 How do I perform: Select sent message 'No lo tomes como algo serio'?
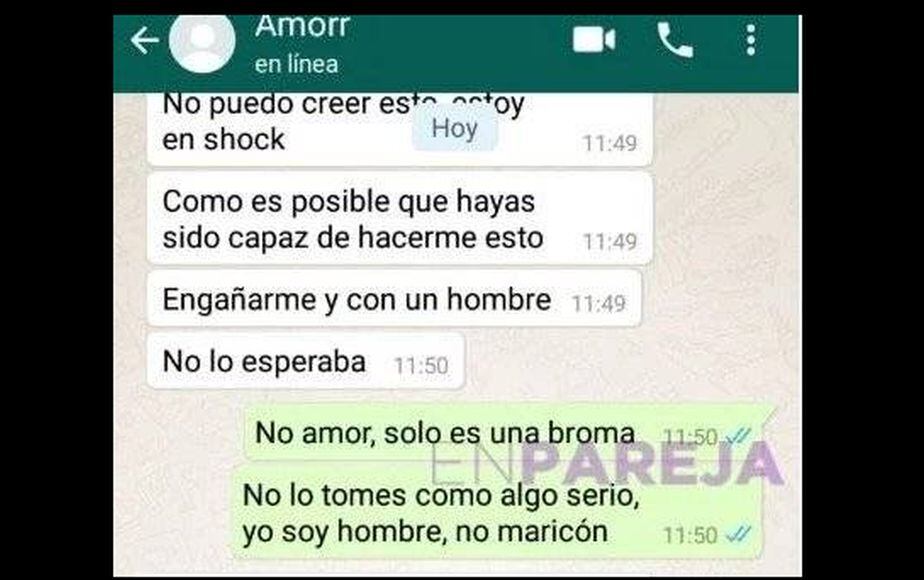497,513
